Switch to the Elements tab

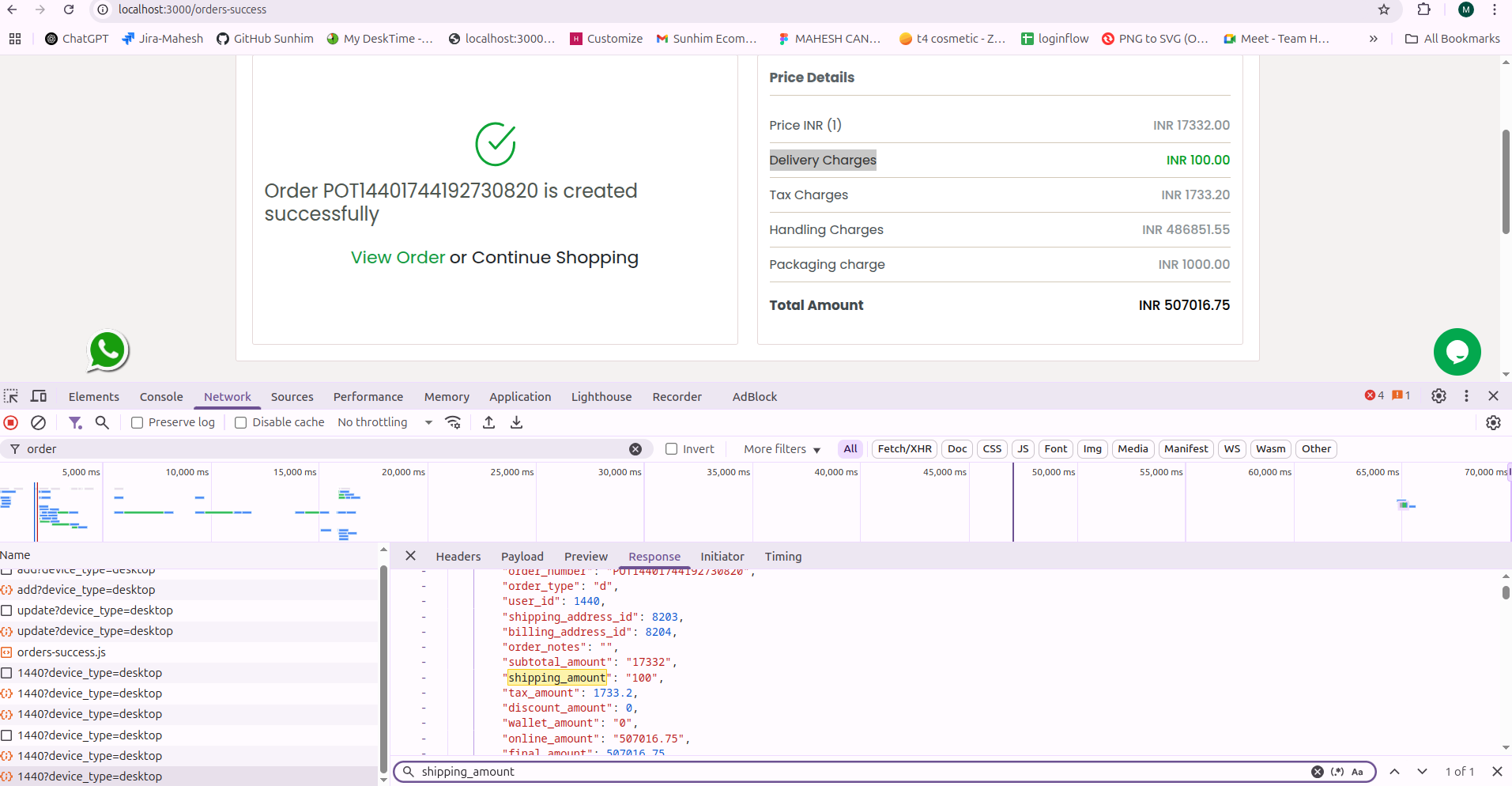coord(94,397)
